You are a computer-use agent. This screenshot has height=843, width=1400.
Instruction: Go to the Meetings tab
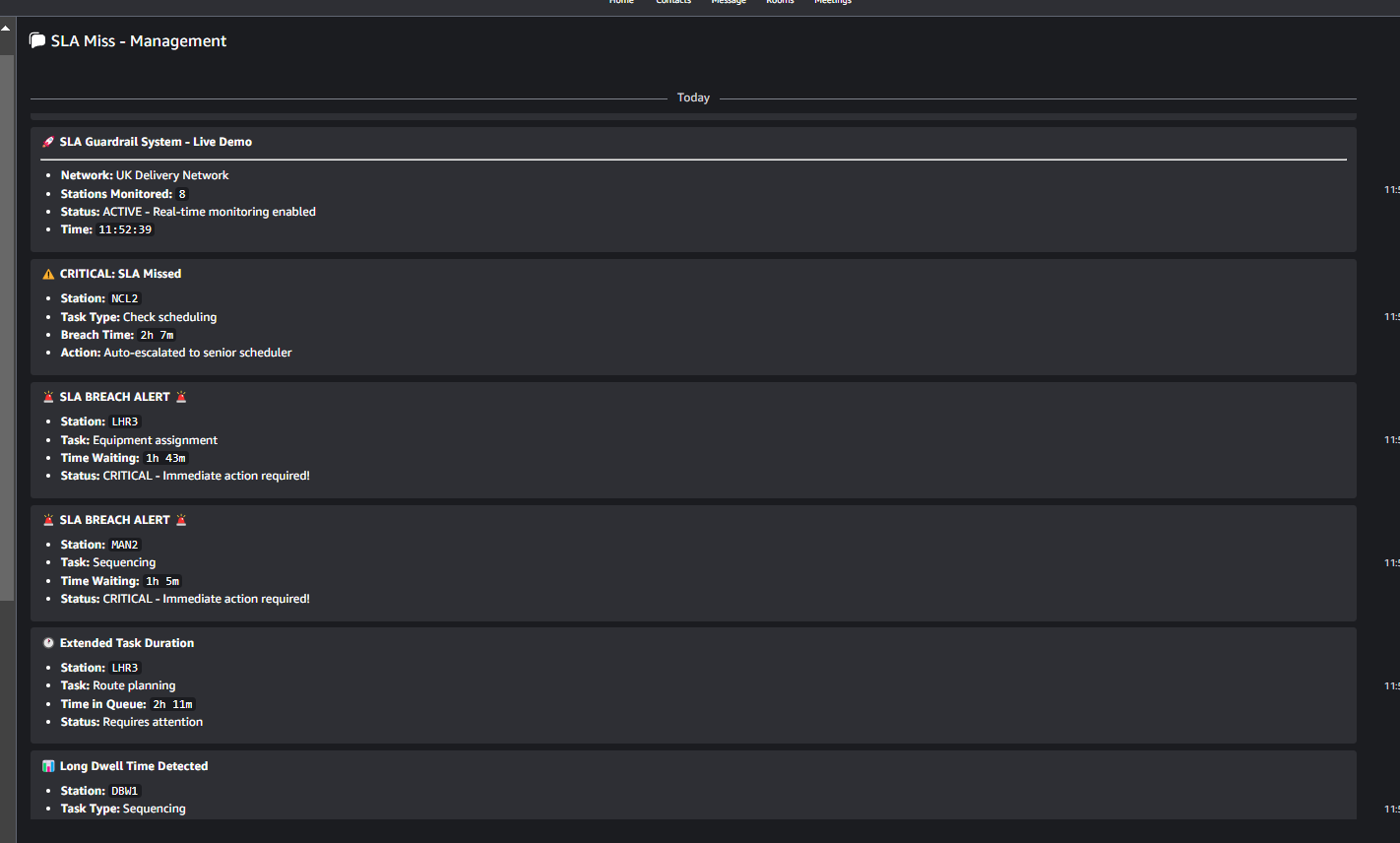point(833,2)
